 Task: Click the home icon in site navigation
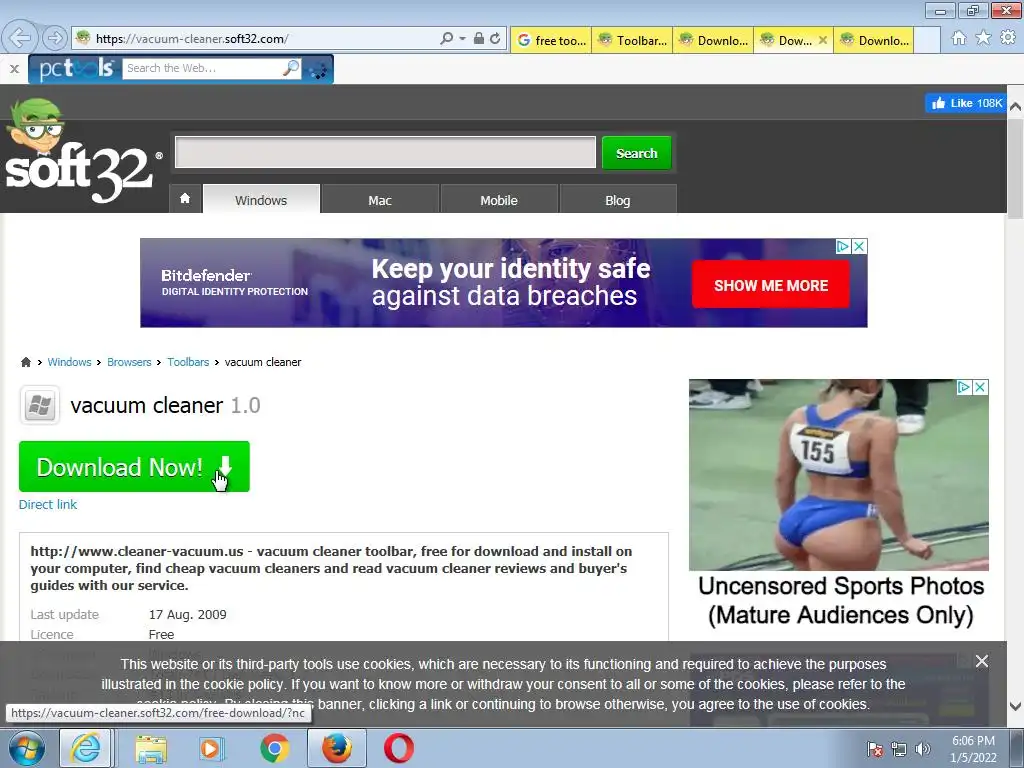pyautogui.click(x=185, y=199)
